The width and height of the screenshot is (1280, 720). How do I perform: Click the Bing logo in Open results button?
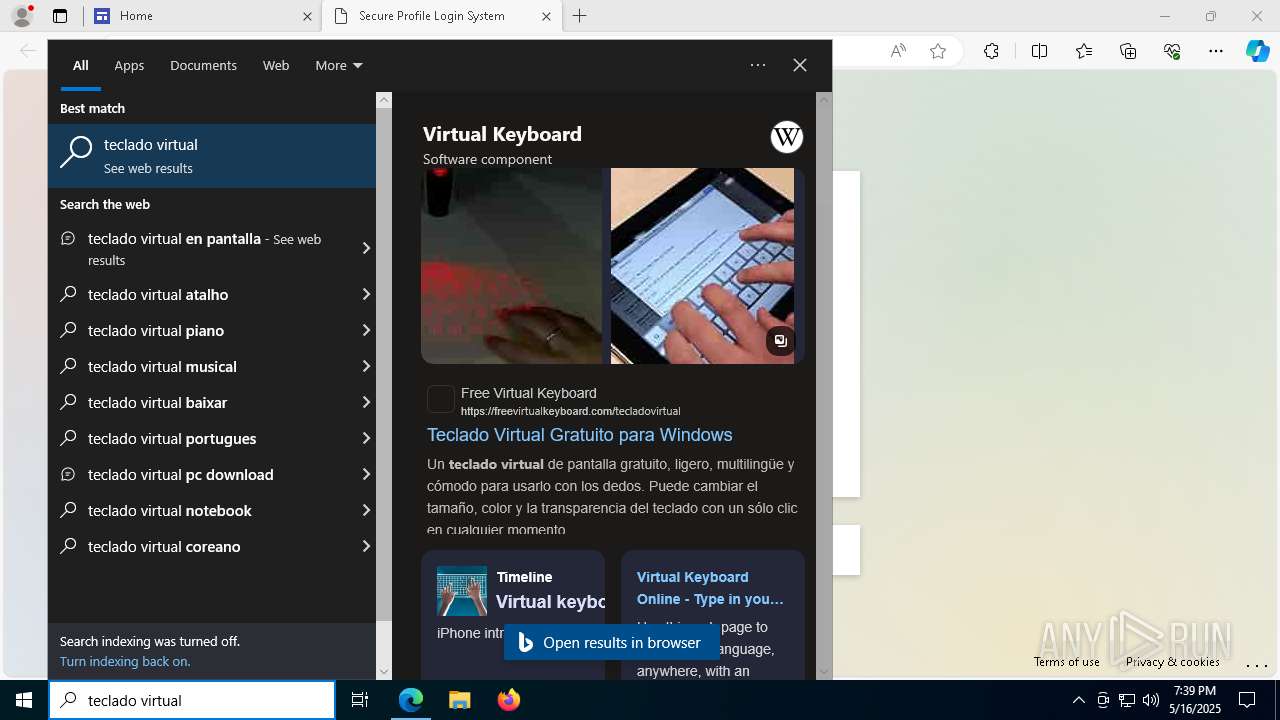[x=525, y=643]
